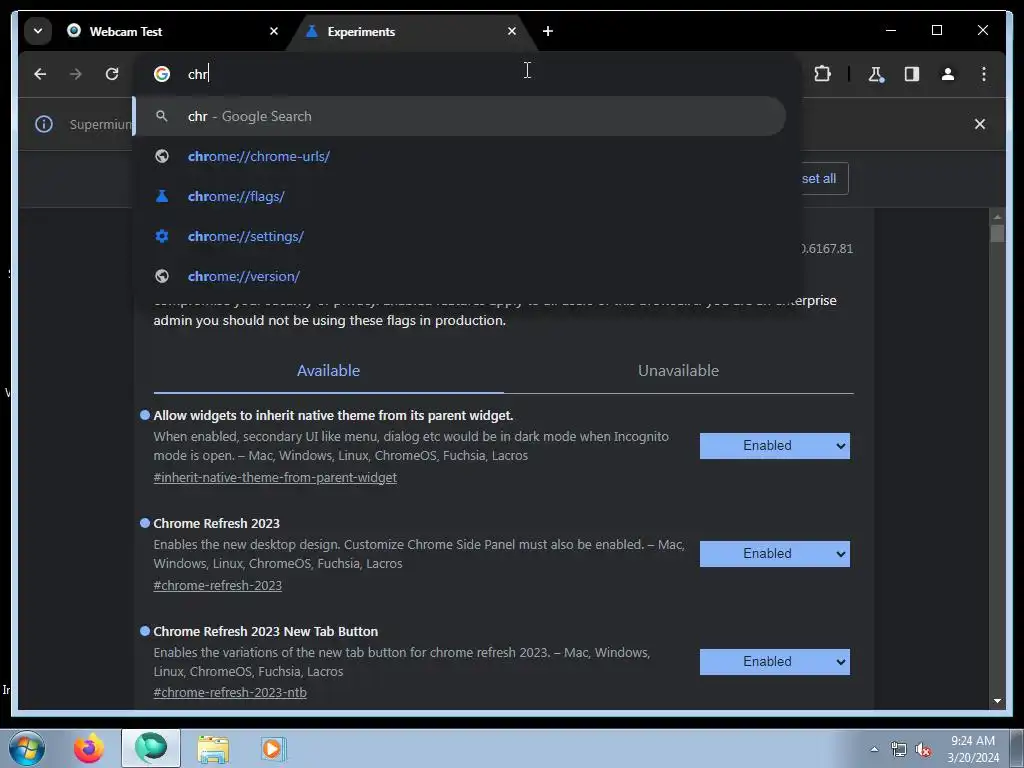Click the version number text 6167.81
The width and height of the screenshot is (1024, 768).
[827, 249]
